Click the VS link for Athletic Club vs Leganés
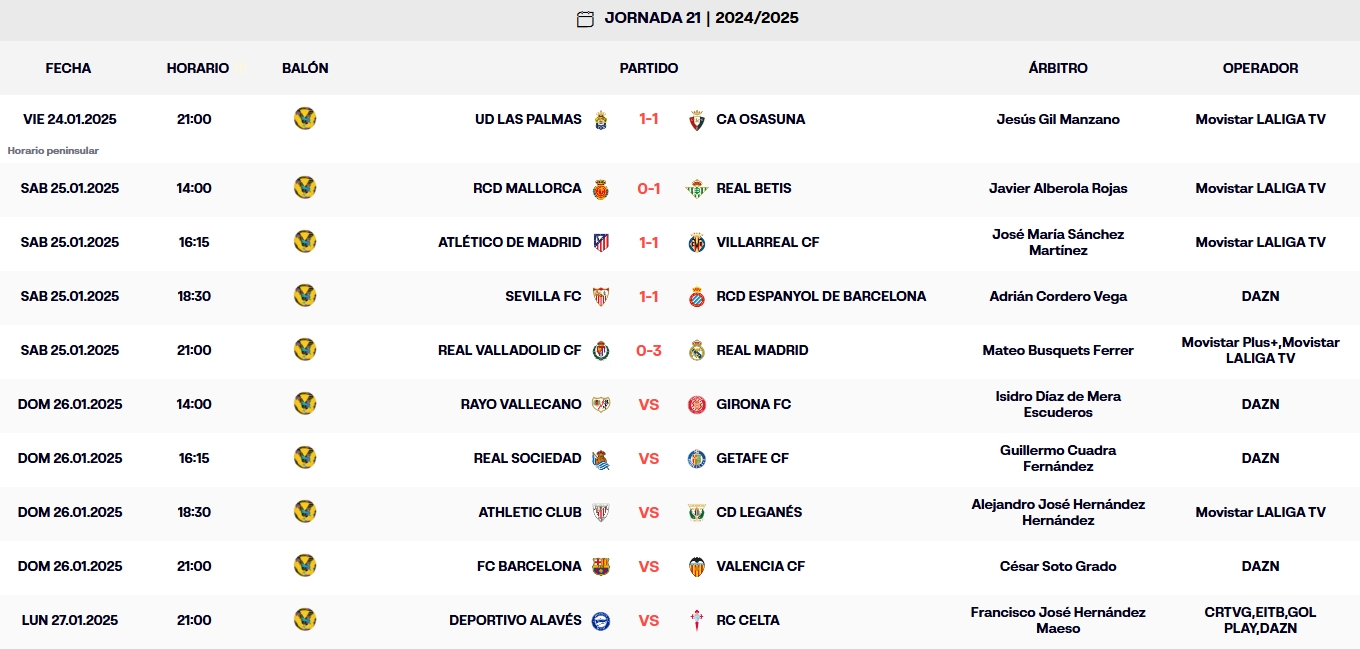This screenshot has height=649, width=1360. pos(649,512)
